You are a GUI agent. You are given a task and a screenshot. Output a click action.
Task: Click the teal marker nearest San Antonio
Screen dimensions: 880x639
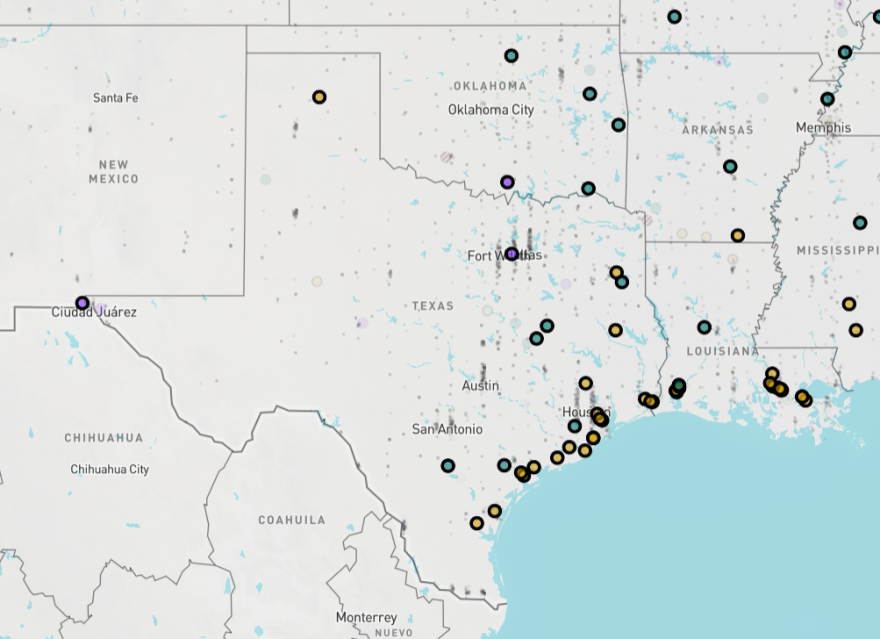[448, 466]
